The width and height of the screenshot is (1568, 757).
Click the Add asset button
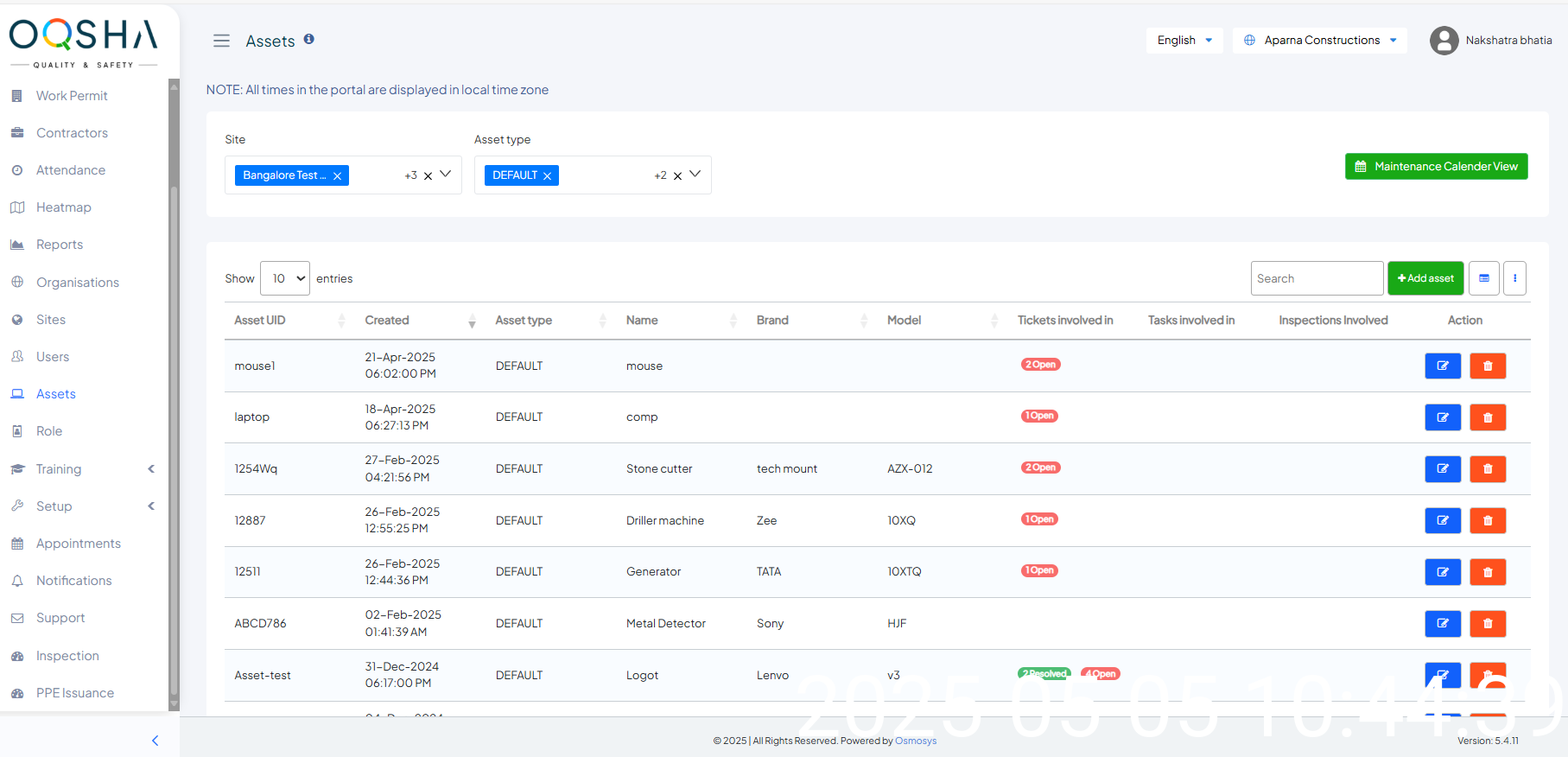coord(1425,278)
